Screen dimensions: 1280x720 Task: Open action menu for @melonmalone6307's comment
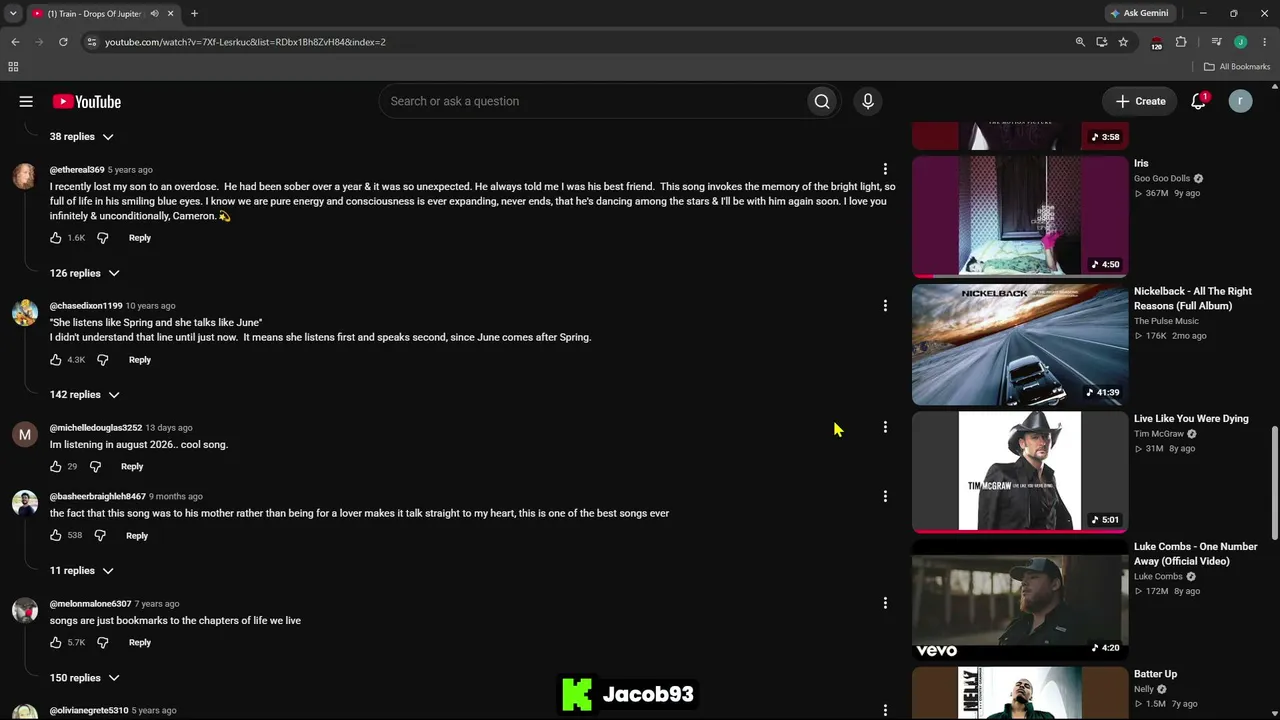(x=885, y=603)
